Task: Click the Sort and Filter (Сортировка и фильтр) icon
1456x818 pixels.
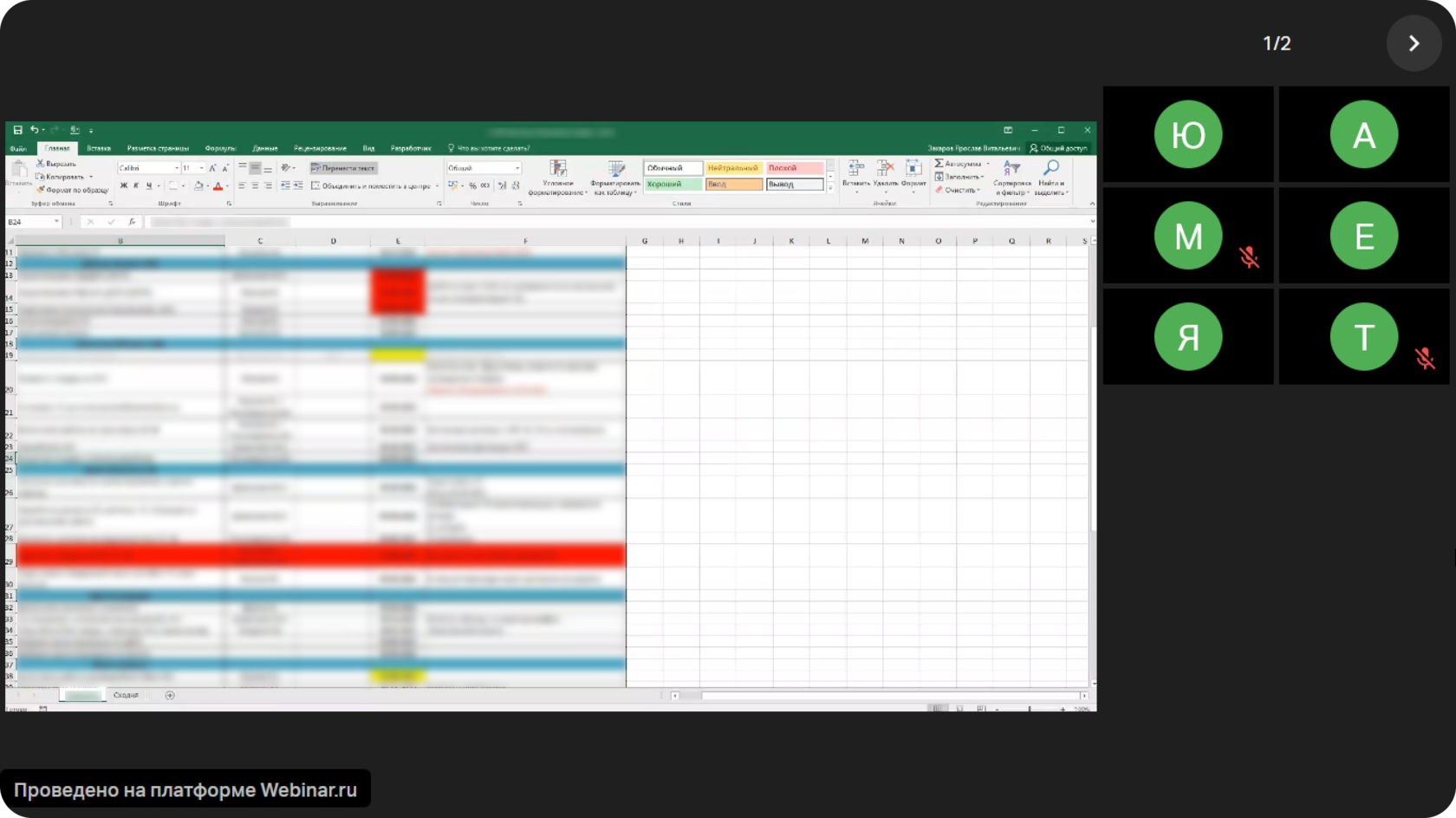Action: (x=1011, y=176)
